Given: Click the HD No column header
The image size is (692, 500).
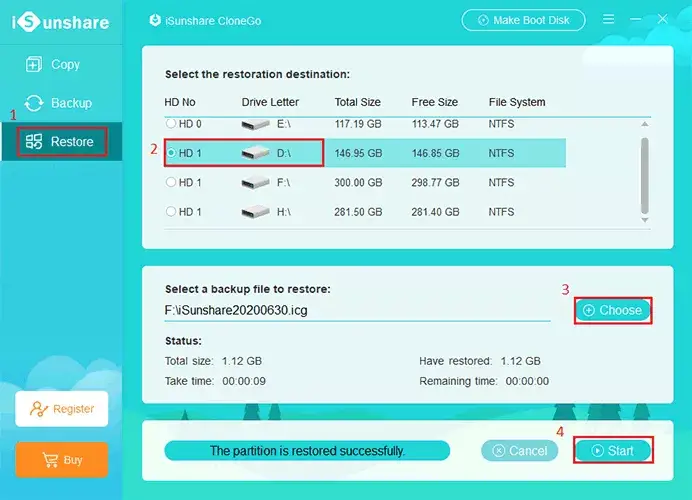Looking at the screenshot, I should pos(180,102).
